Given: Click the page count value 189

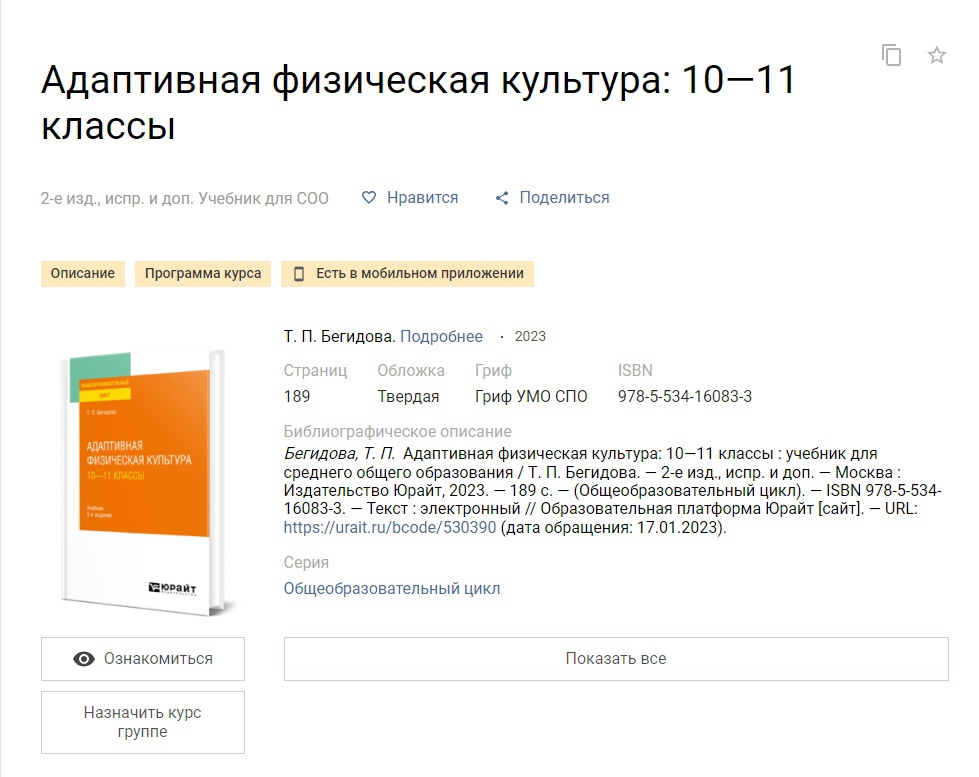Looking at the screenshot, I should (x=297, y=397).
